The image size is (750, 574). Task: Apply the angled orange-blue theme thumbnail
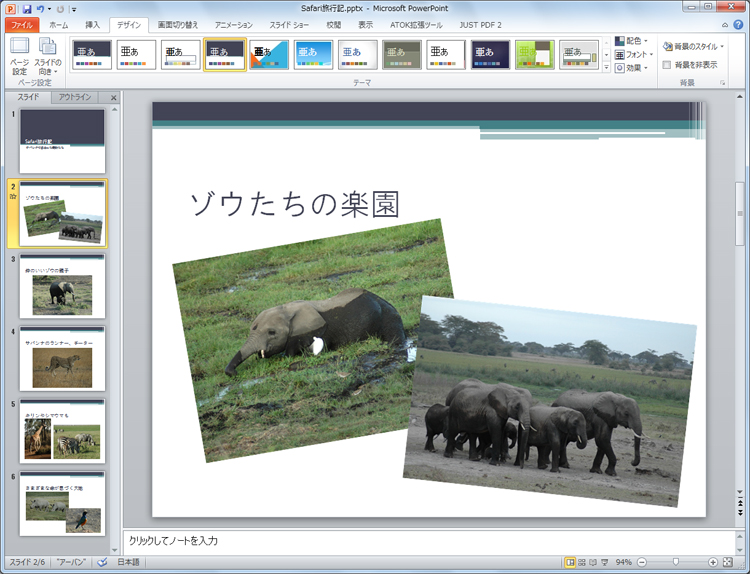click(x=269, y=55)
